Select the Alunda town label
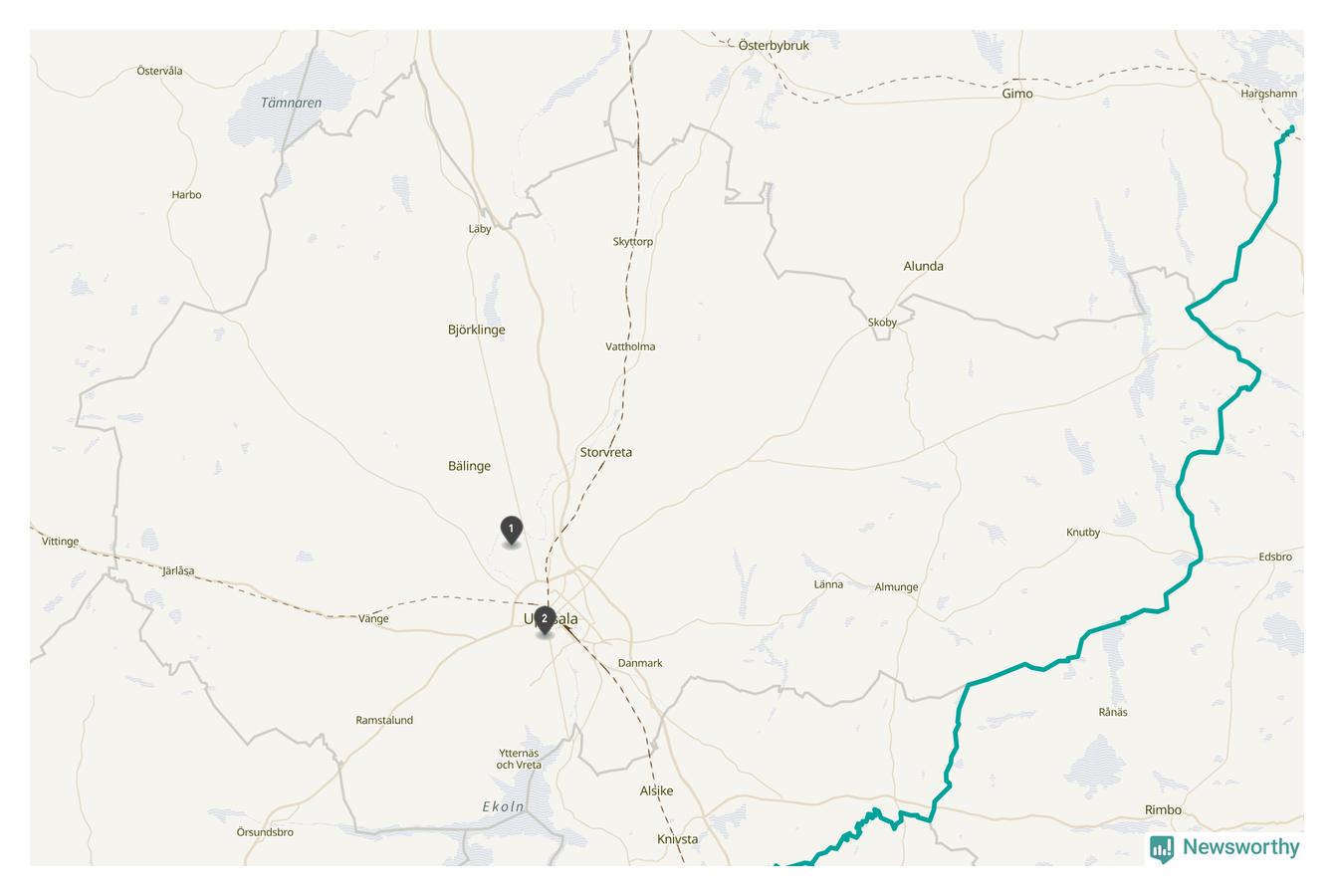The height and width of the screenshot is (896, 1334). click(x=923, y=266)
